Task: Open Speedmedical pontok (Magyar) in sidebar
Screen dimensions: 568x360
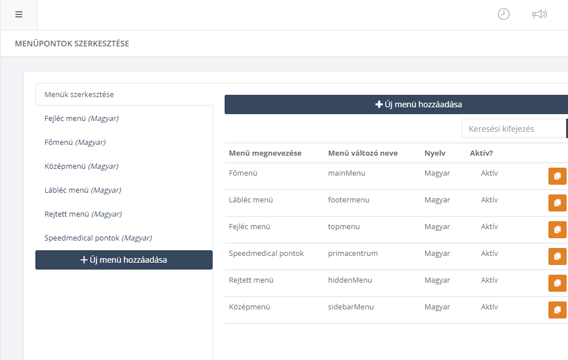Action: click(x=98, y=238)
